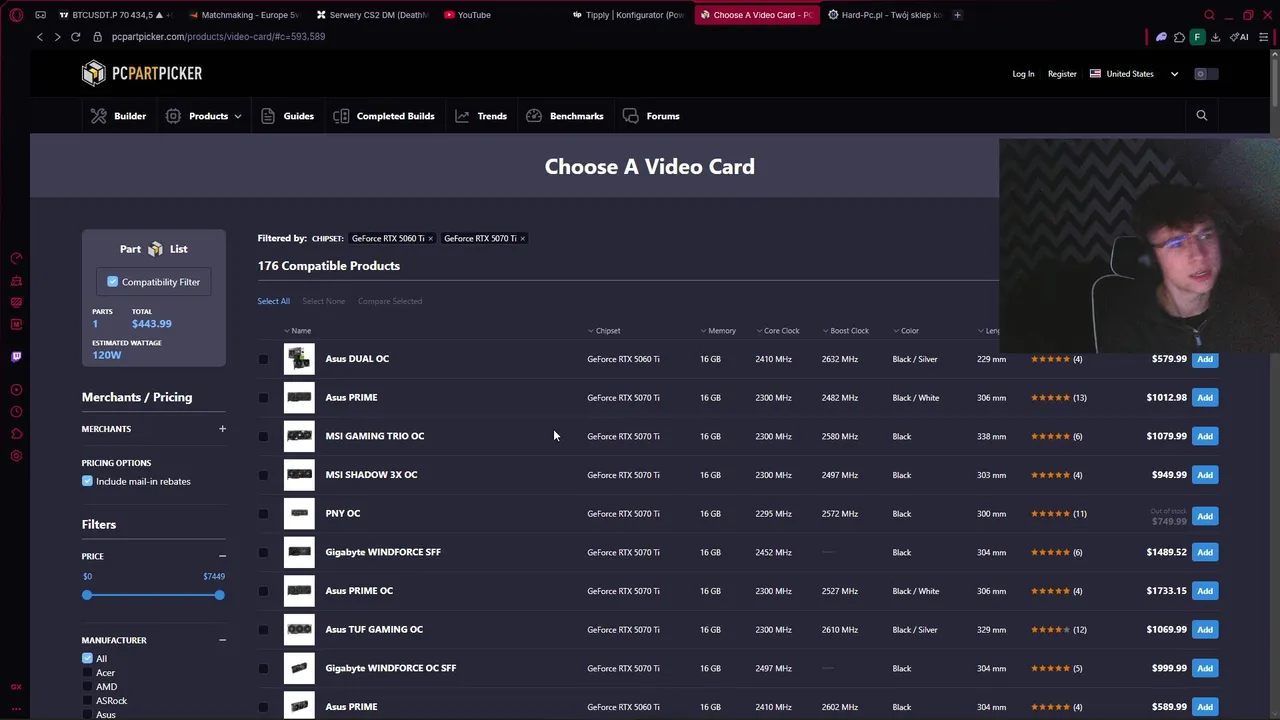Screen dimensions: 1280x720
Task: Click the MSI GAMING TRIO OC thumbnail
Action: click(299, 436)
